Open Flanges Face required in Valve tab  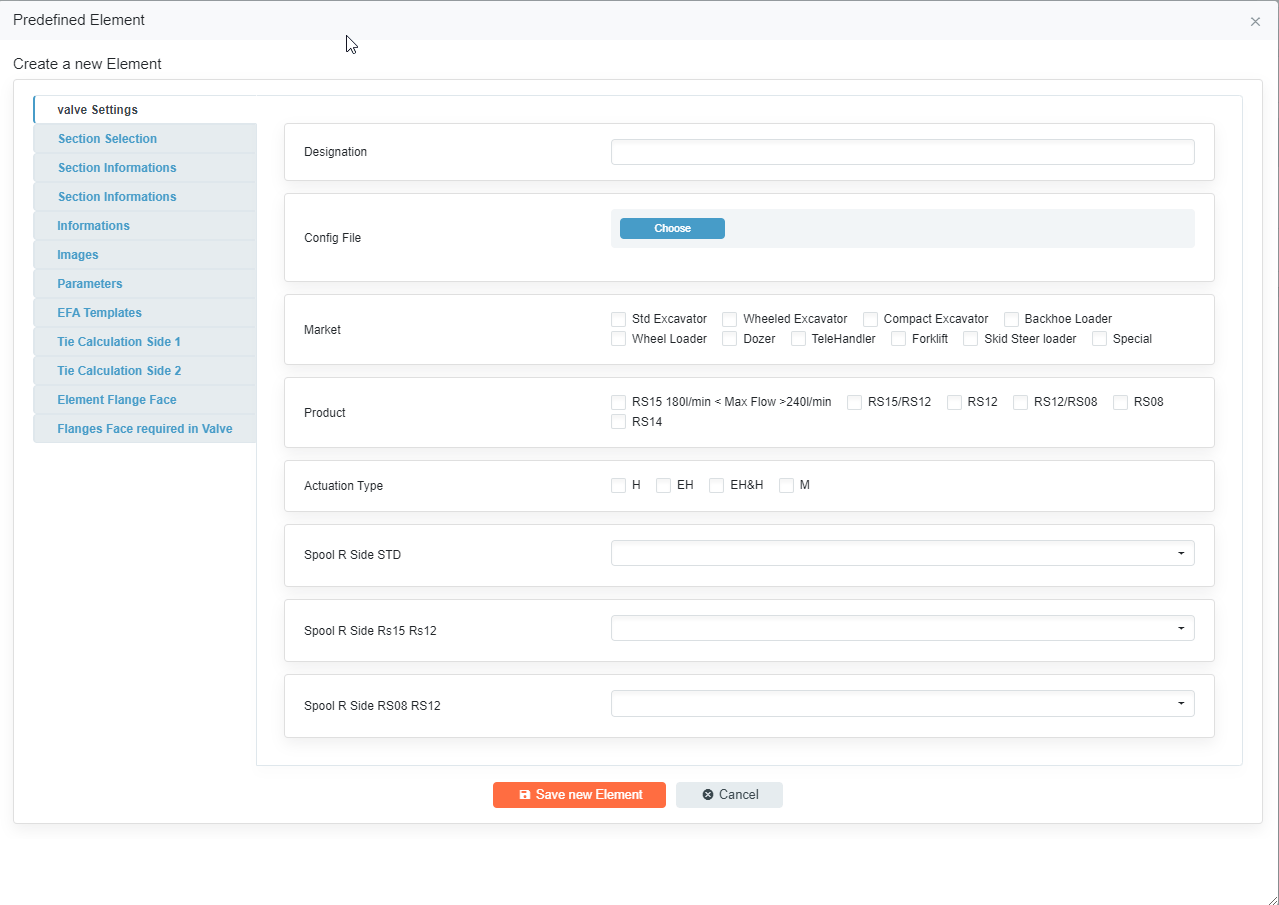click(145, 429)
